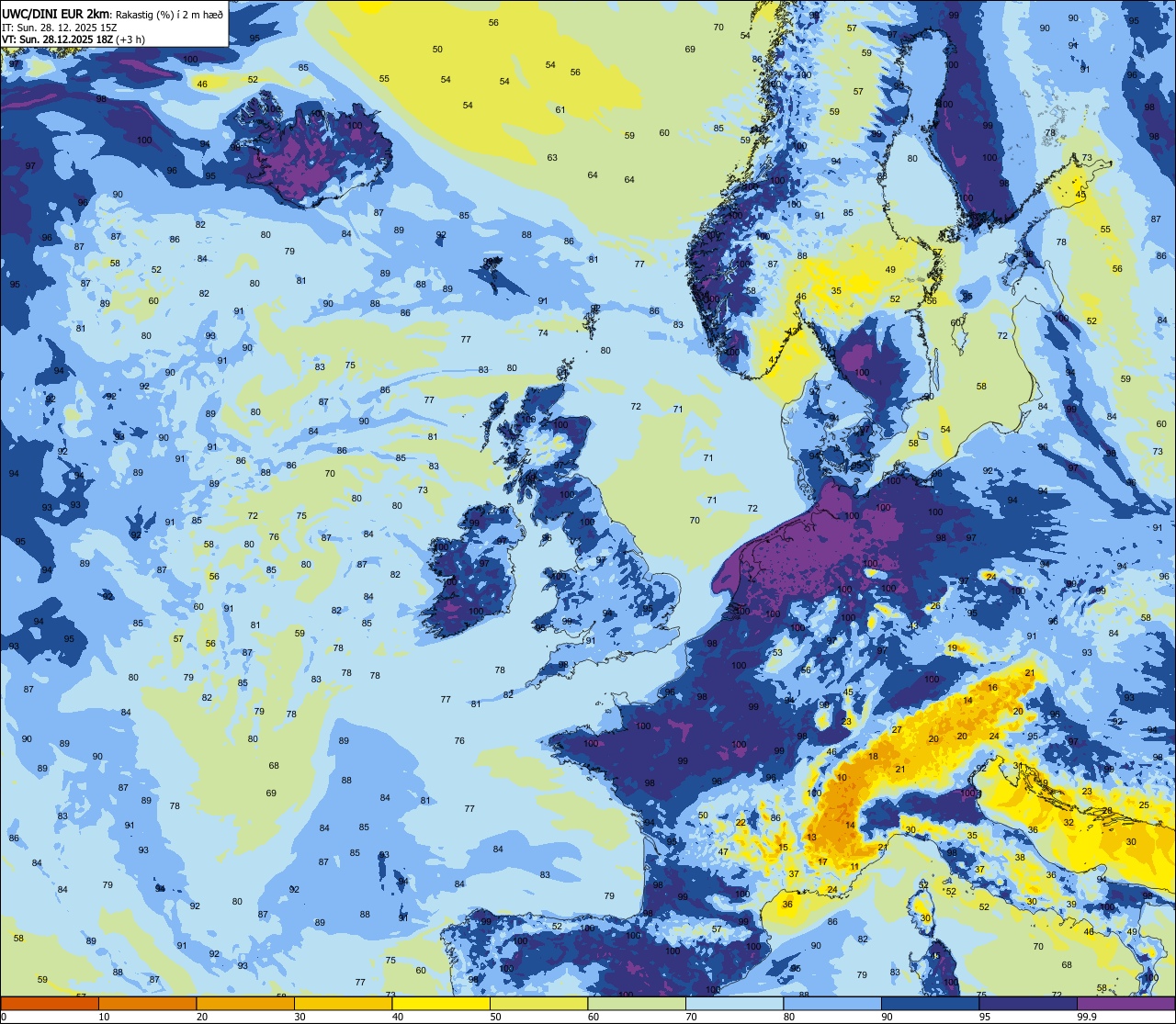Click the map value '17'
Viewport: 1176px width, 1024px height.
point(823,861)
